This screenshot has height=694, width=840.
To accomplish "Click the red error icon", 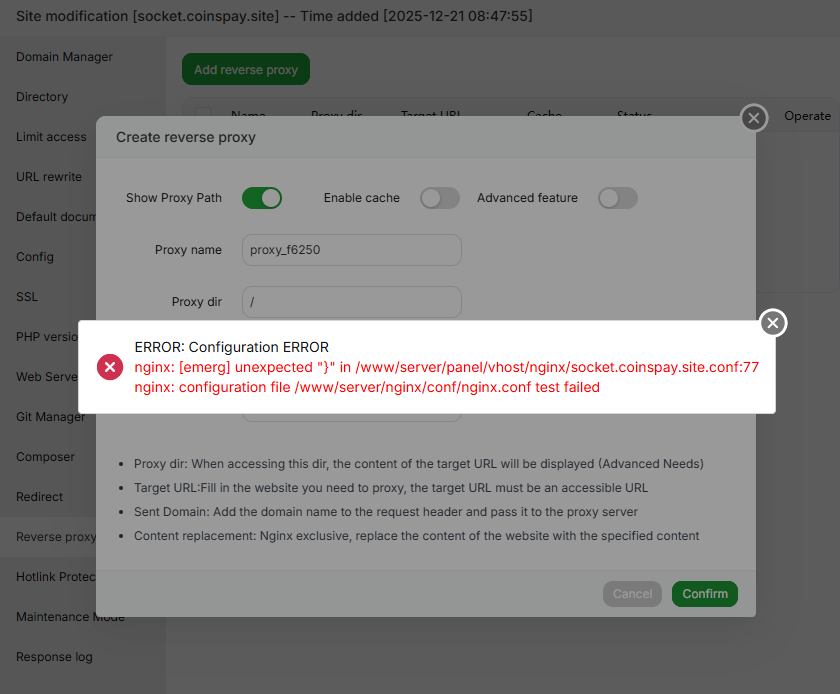I will pyautogui.click(x=110, y=367).
